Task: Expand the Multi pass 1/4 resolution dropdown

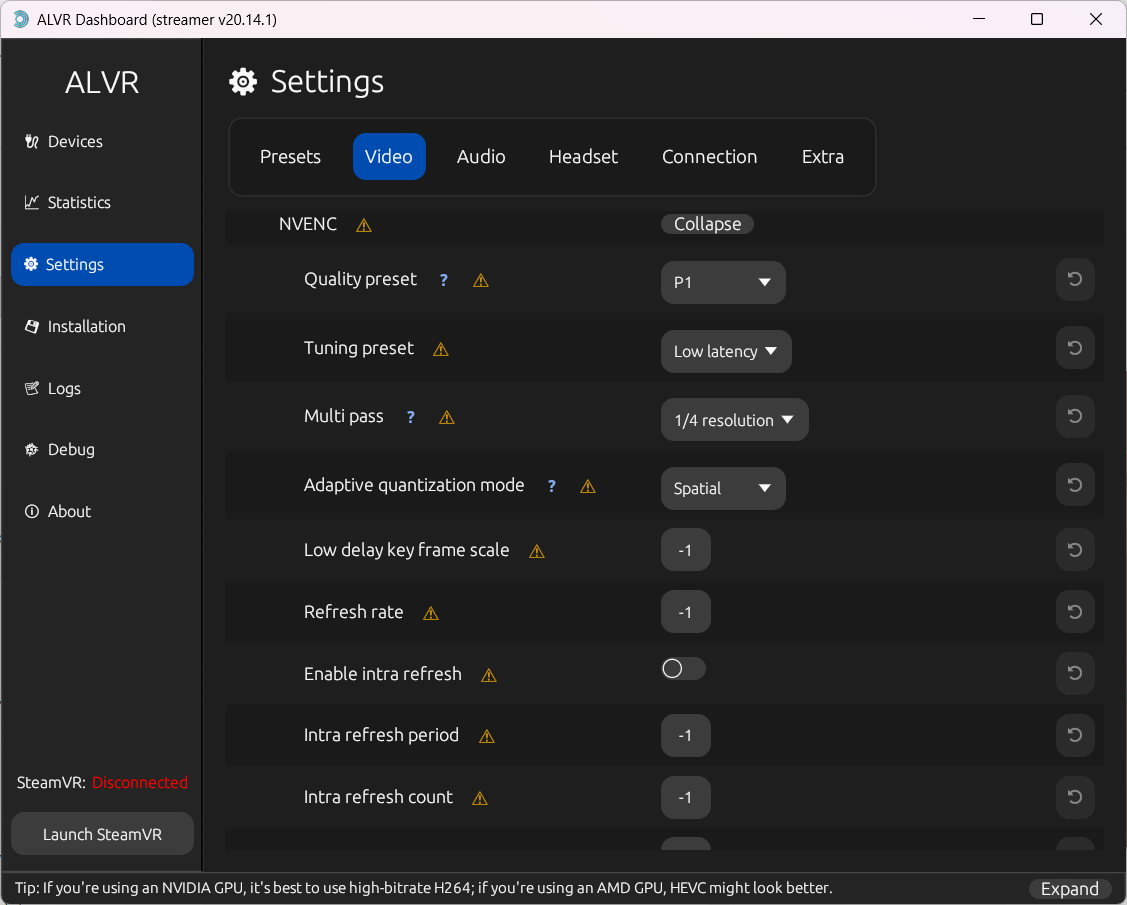Action: coord(734,420)
